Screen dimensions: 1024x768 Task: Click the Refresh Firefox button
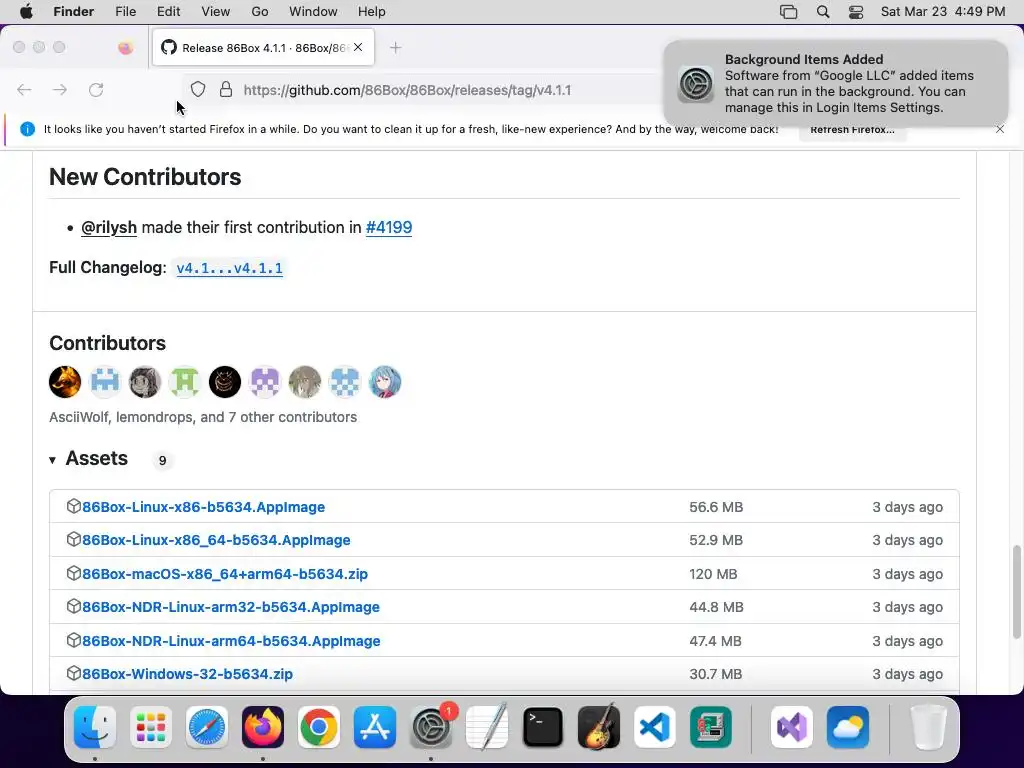(852, 129)
